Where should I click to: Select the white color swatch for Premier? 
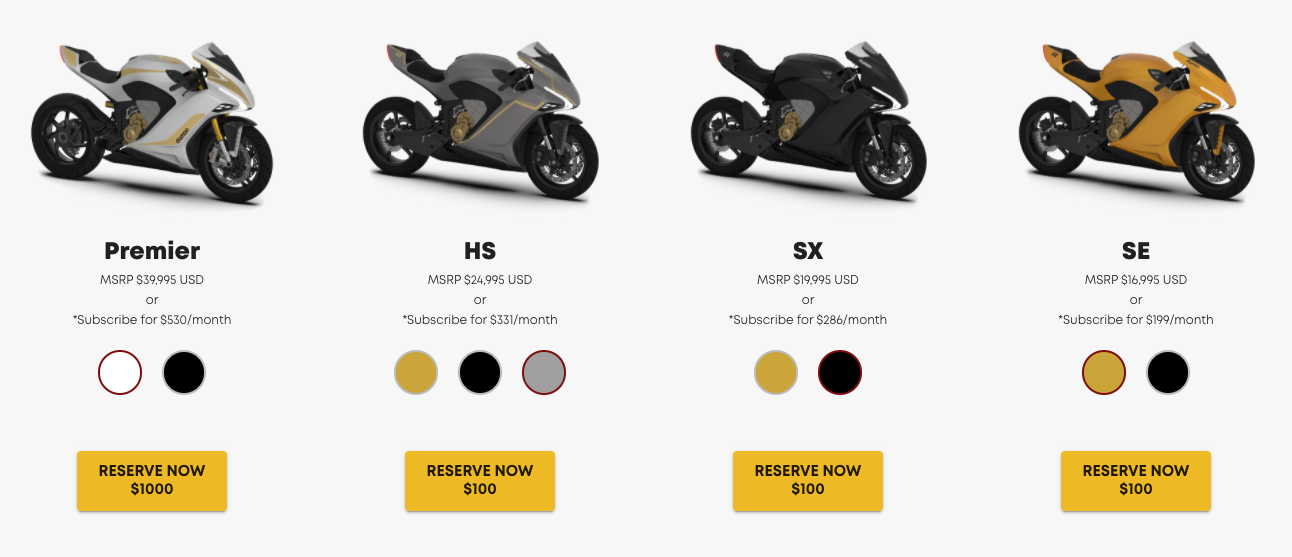(x=120, y=373)
